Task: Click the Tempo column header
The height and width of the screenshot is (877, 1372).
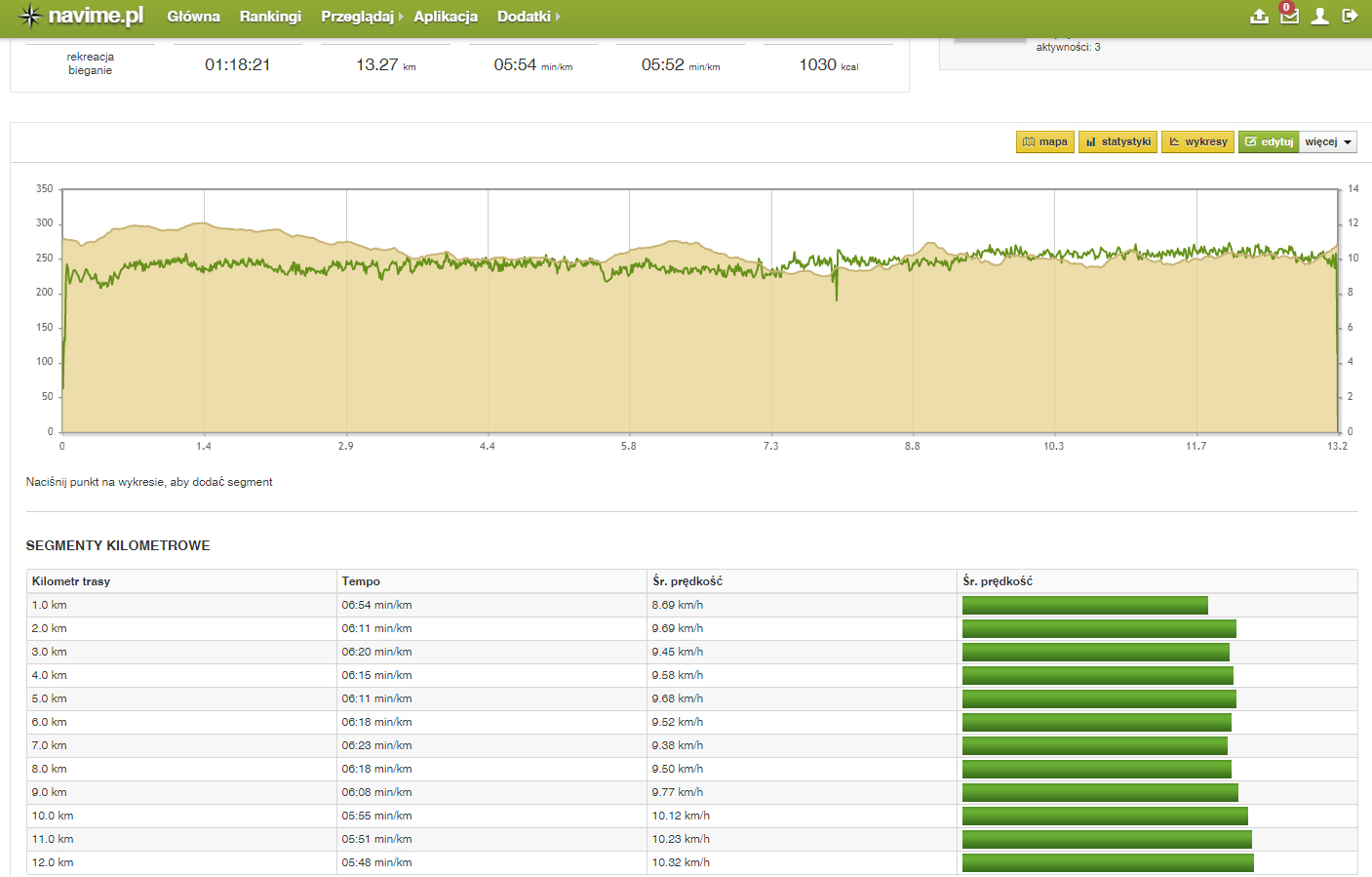Action: [361, 581]
